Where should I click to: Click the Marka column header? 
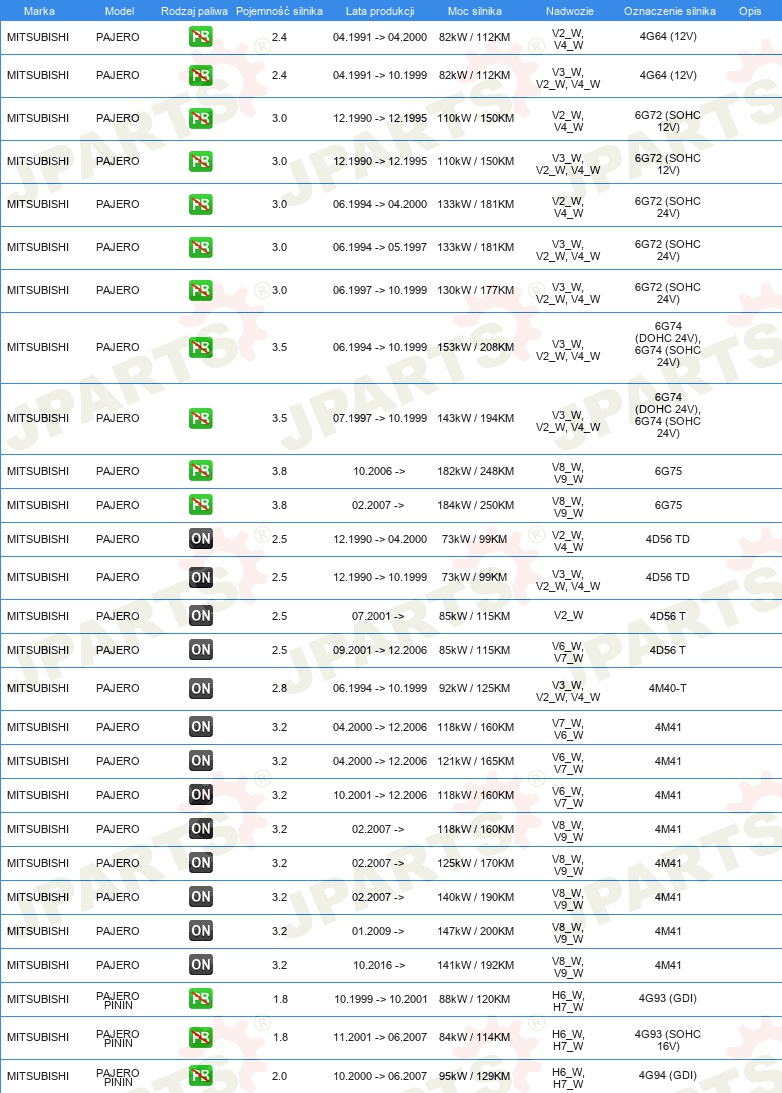39,11
